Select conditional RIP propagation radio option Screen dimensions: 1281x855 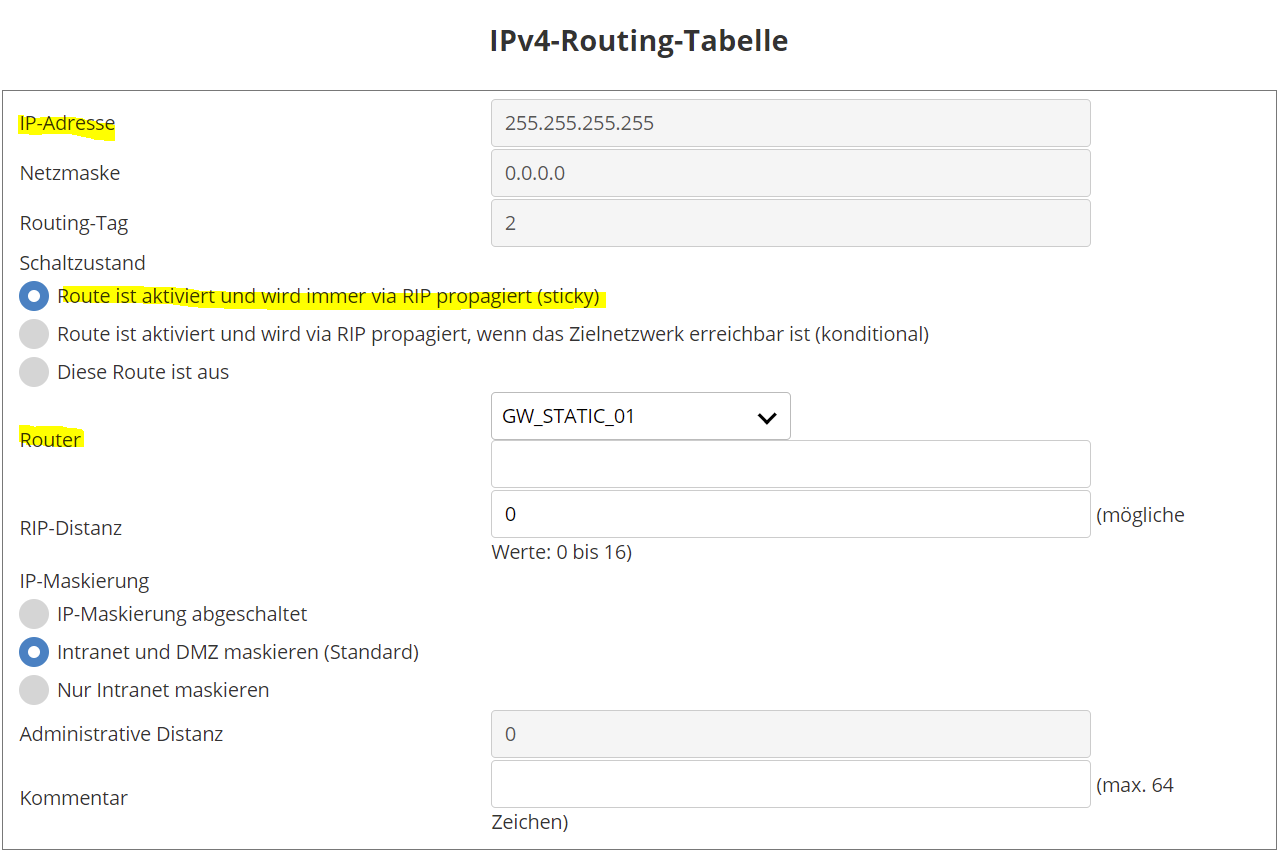coord(34,334)
